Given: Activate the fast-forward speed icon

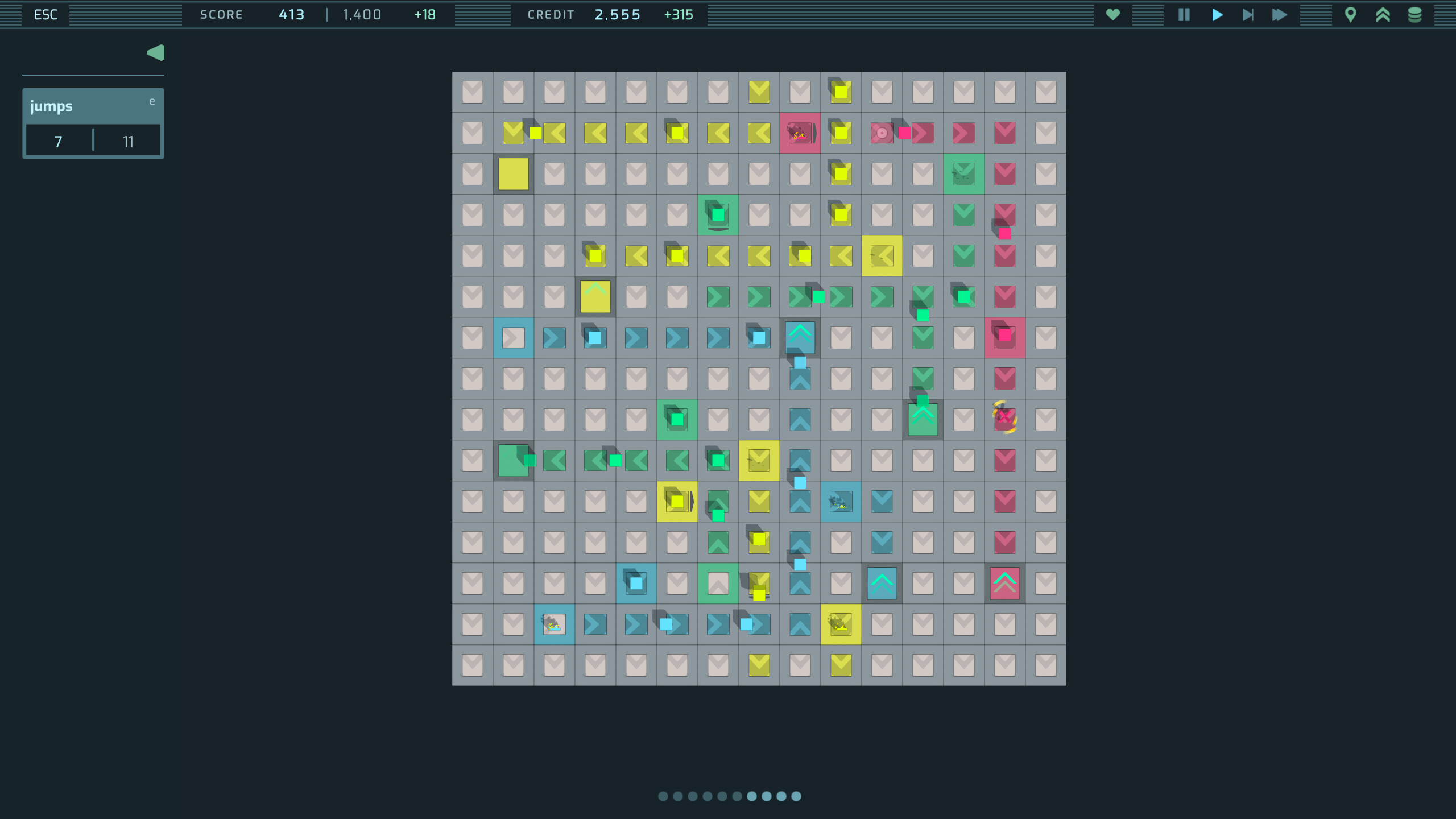Looking at the screenshot, I should pyautogui.click(x=1279, y=15).
